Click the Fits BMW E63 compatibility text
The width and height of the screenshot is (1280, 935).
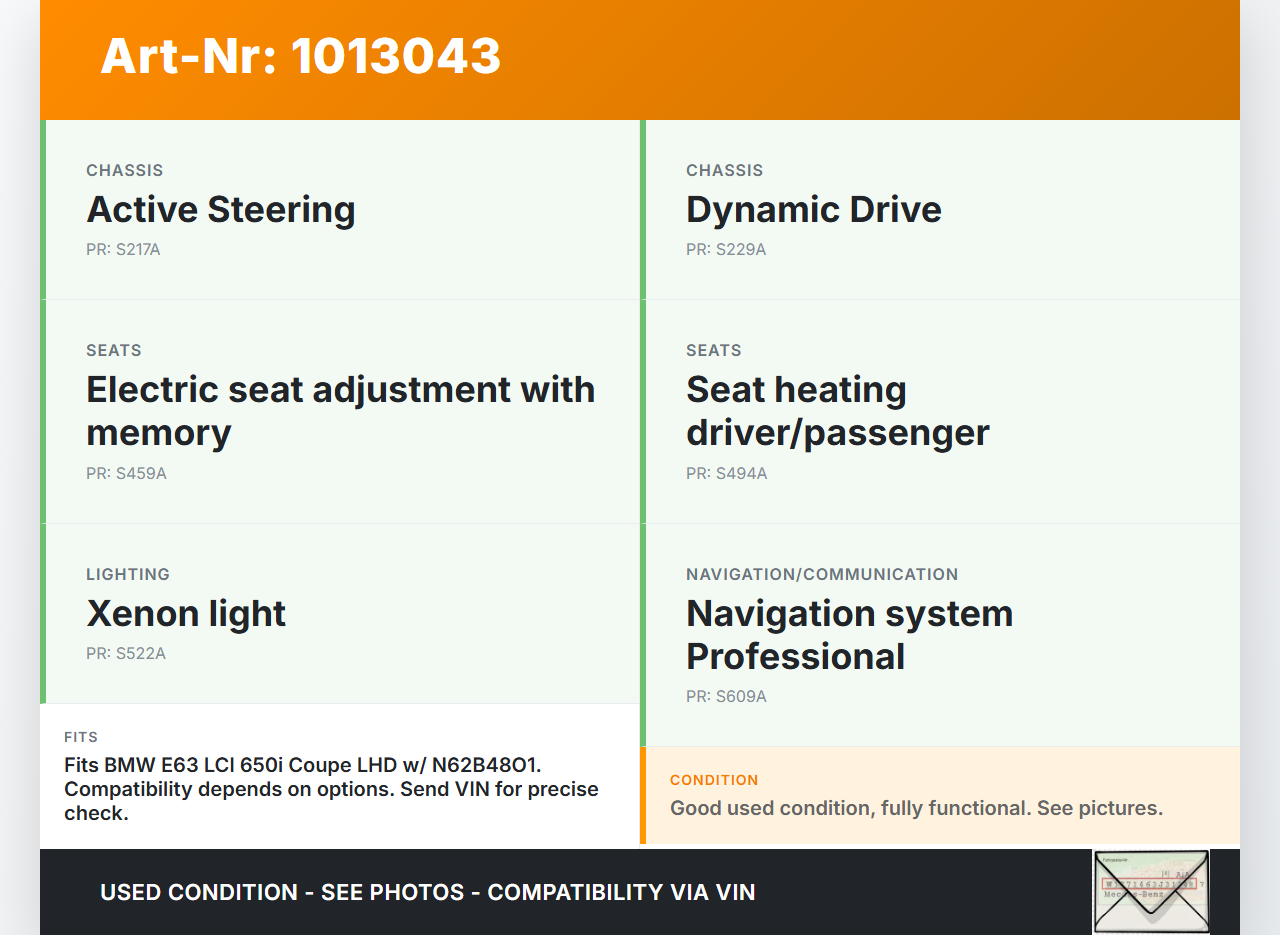pyautogui.click(x=331, y=789)
